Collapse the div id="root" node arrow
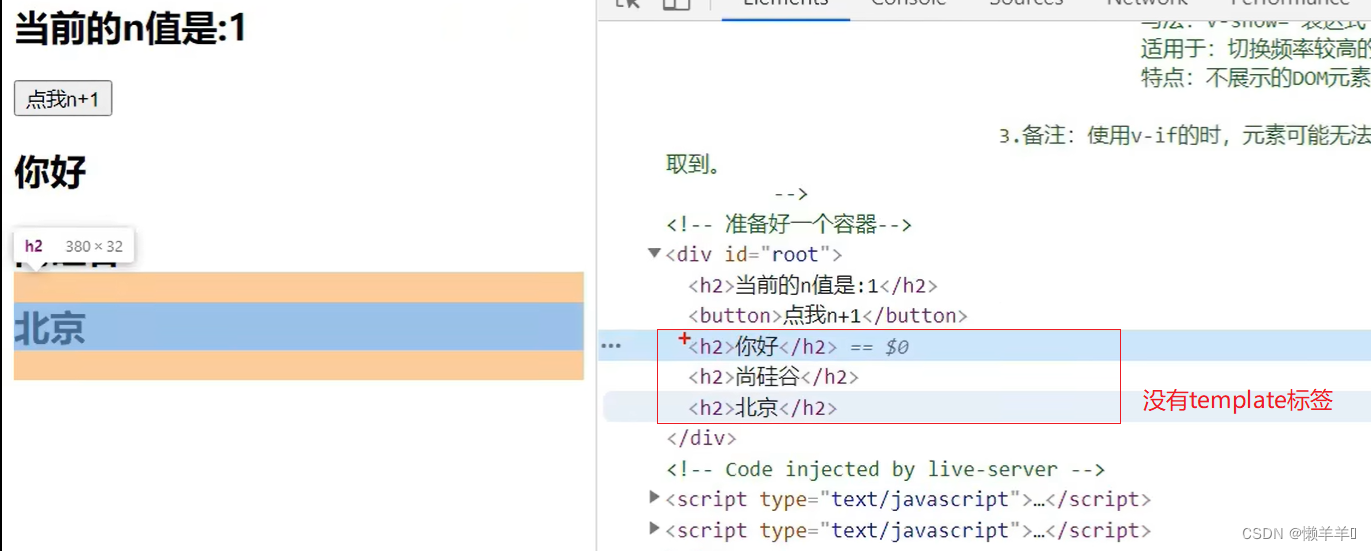 click(654, 254)
